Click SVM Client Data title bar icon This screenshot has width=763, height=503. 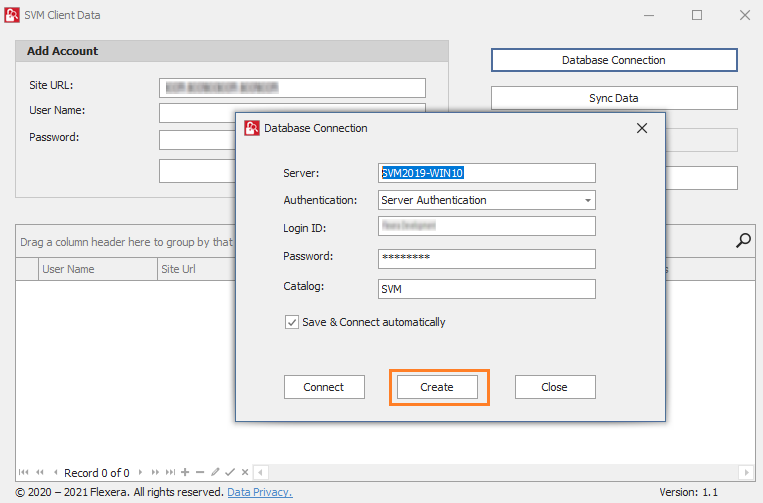pyautogui.click(x=12, y=15)
